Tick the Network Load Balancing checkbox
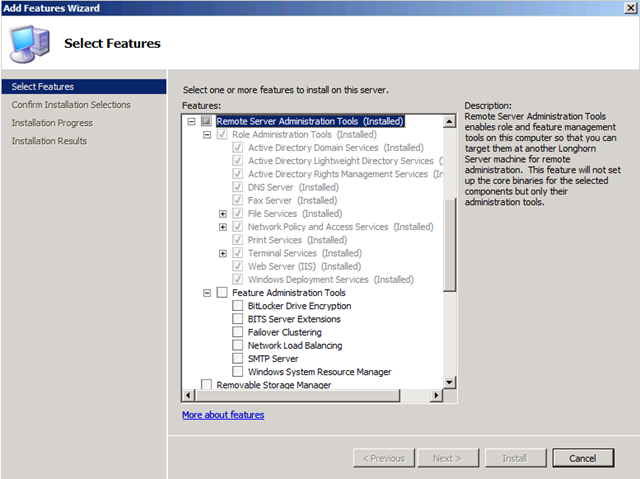This screenshot has height=479, width=640. point(238,345)
